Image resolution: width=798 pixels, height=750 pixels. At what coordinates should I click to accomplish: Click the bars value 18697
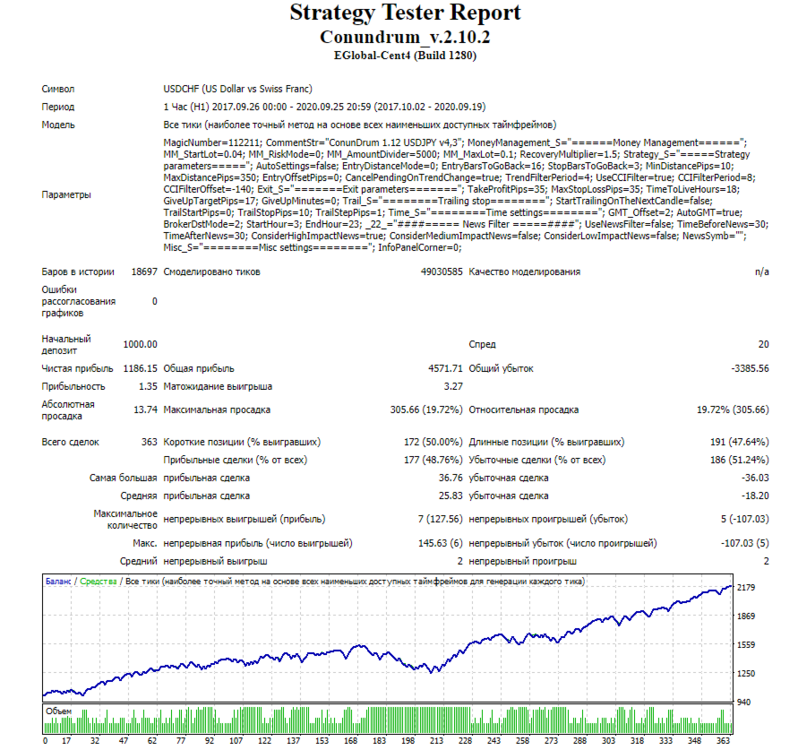click(144, 272)
